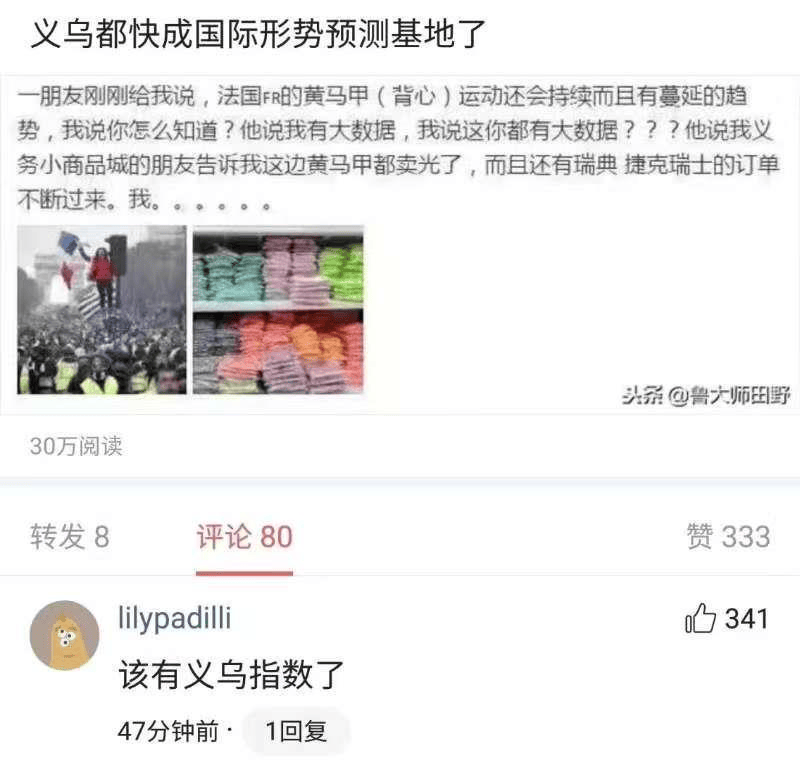Click the comment text 该有义乌指数了
This screenshot has height=760, width=800.
point(231,675)
